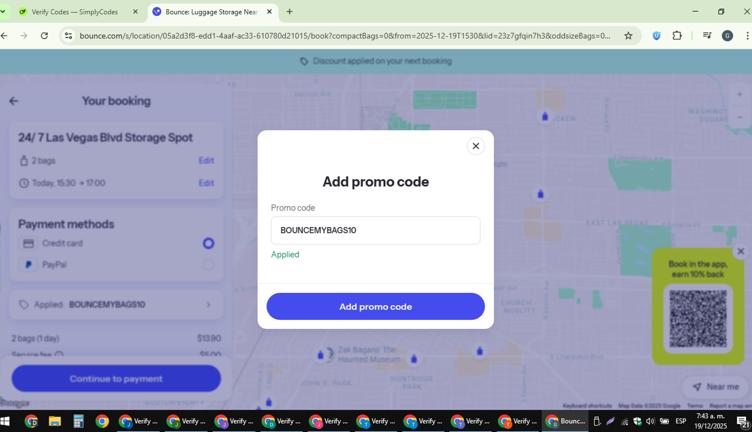Screen dimensions: 752x432
Task: Click the QR code image
Action: pos(698,319)
